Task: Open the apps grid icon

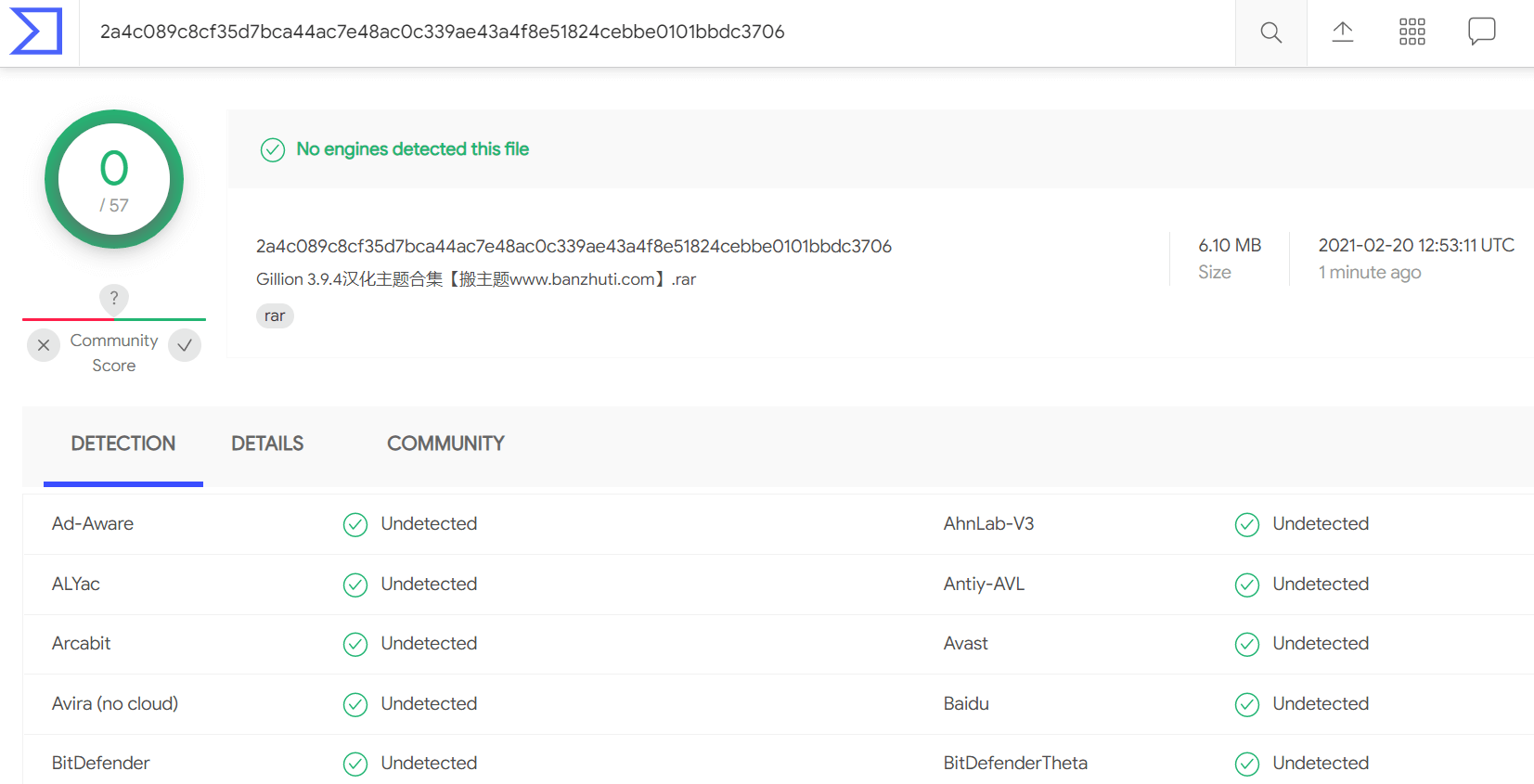Action: [x=1412, y=32]
